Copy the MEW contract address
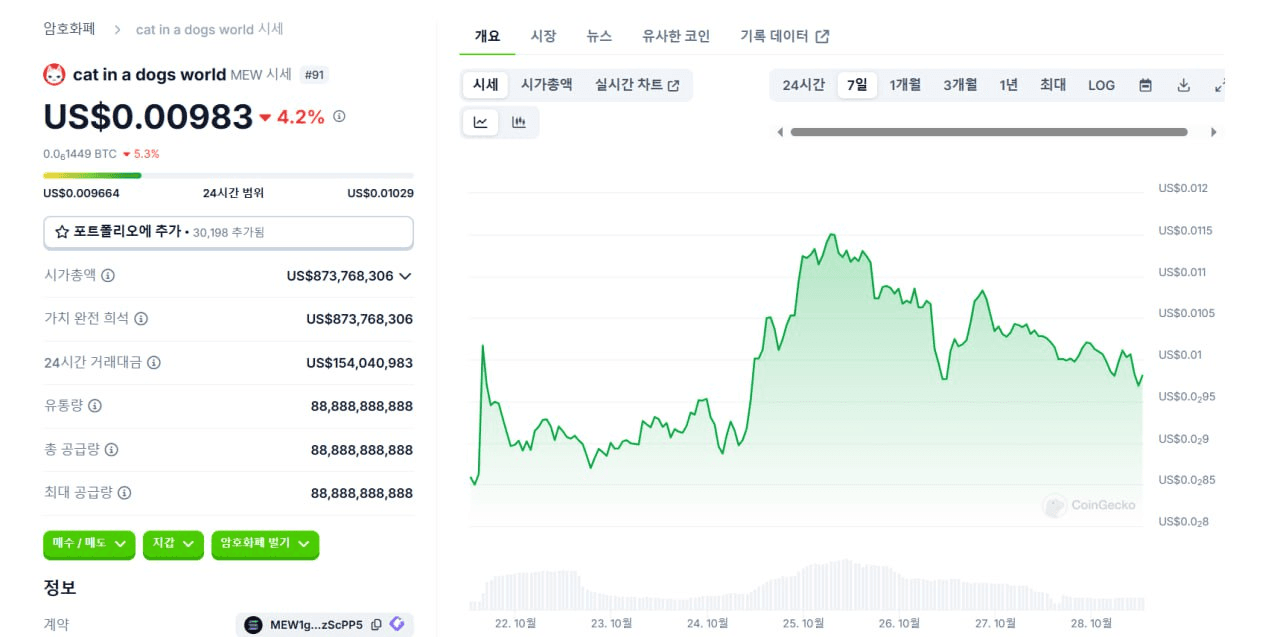 [x=376, y=625]
